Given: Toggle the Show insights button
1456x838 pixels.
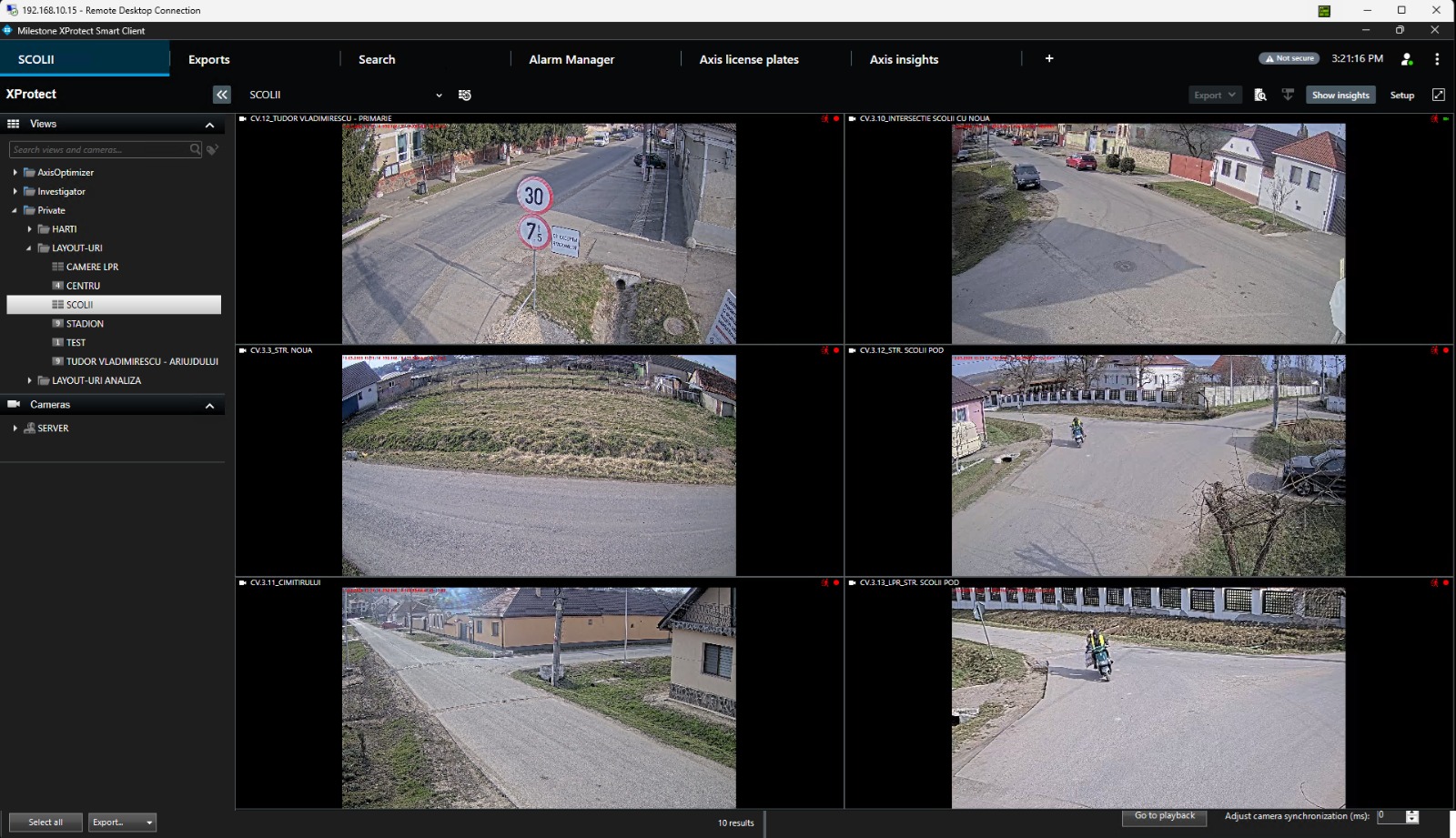Looking at the screenshot, I should coord(1340,95).
